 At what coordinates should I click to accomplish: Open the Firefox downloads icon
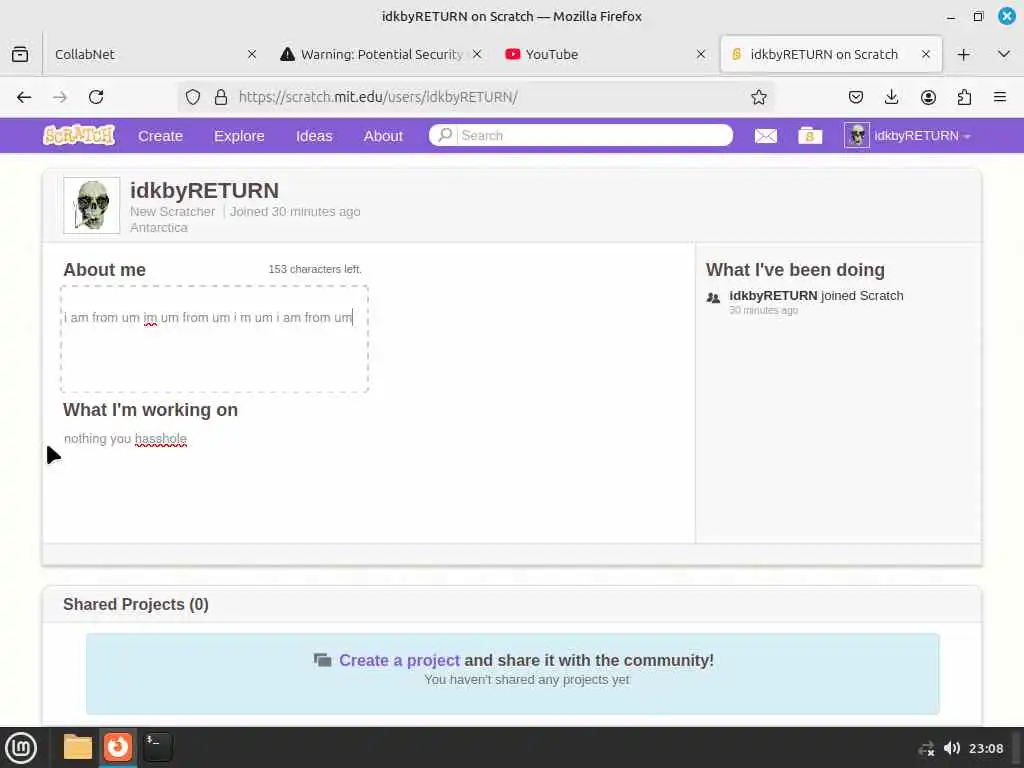tap(891, 97)
